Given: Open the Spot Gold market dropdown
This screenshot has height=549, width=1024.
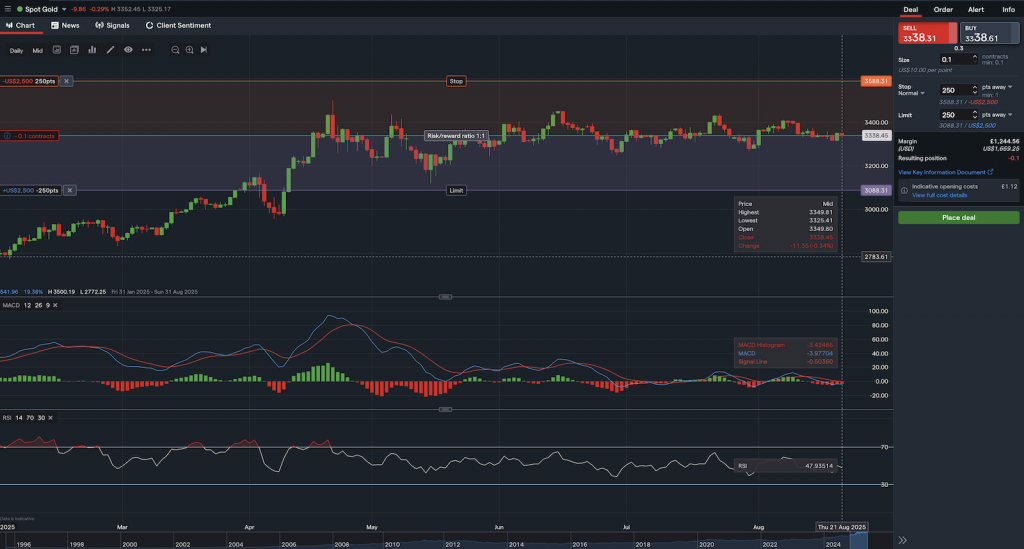Looking at the screenshot, I should (65, 9).
